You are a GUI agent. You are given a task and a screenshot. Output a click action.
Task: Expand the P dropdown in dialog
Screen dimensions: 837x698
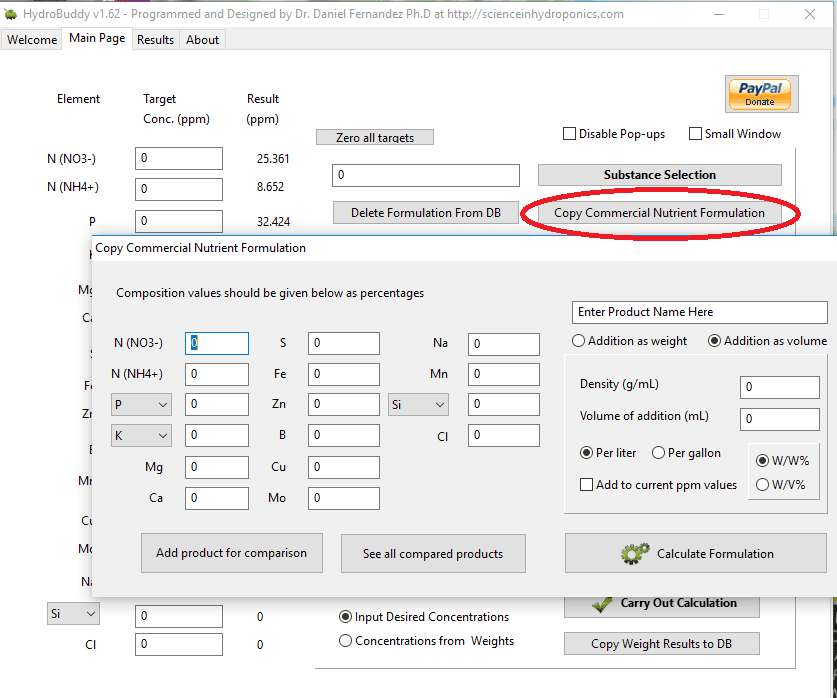pos(141,404)
